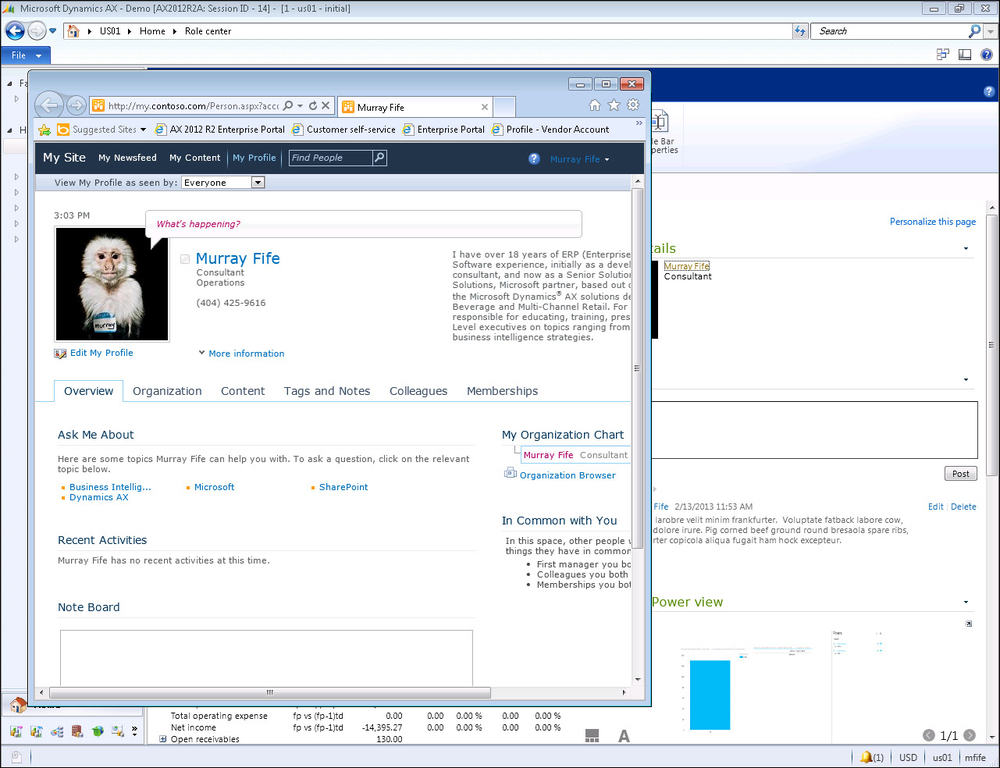Open IE Favorites star icon
Screen dimensions: 1000x768
tap(614, 105)
